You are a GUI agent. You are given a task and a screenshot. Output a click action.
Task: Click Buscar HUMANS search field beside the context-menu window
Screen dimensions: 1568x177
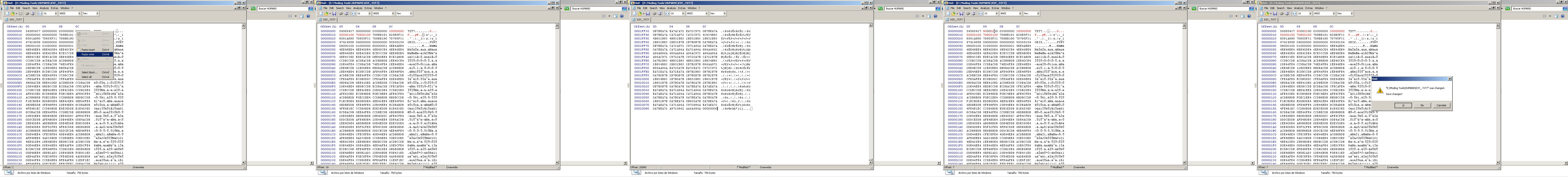(x=282, y=9)
